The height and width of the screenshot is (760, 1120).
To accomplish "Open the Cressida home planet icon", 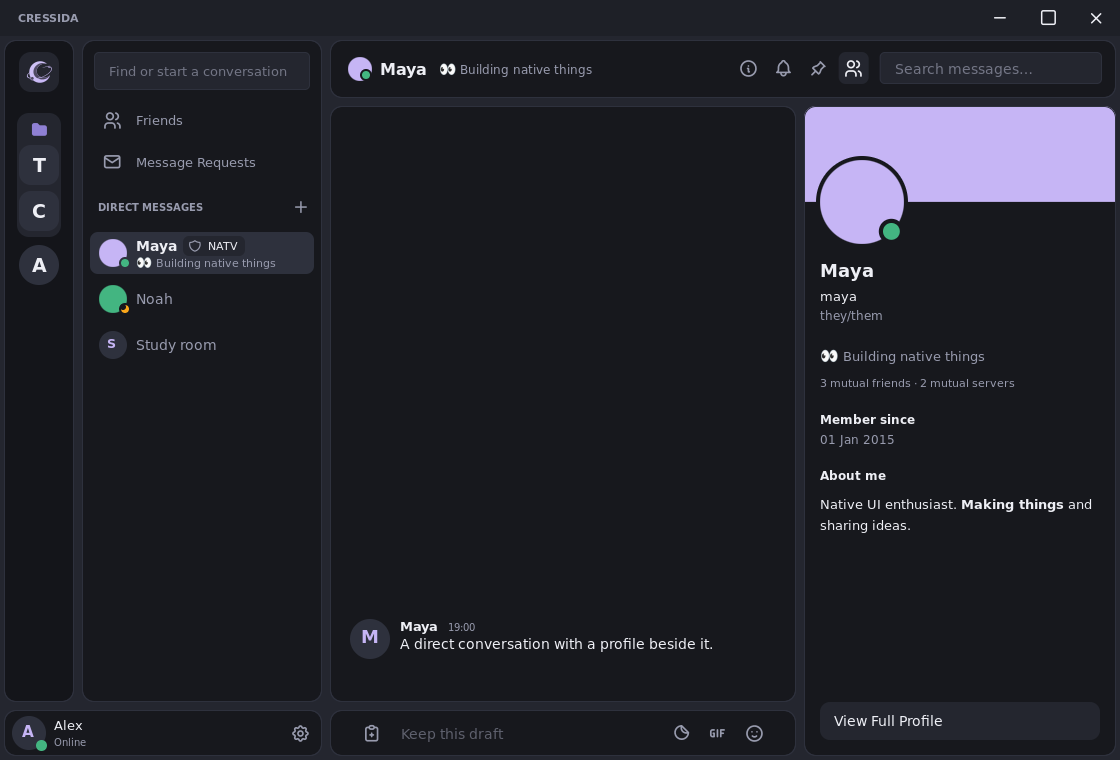I will 39,71.
